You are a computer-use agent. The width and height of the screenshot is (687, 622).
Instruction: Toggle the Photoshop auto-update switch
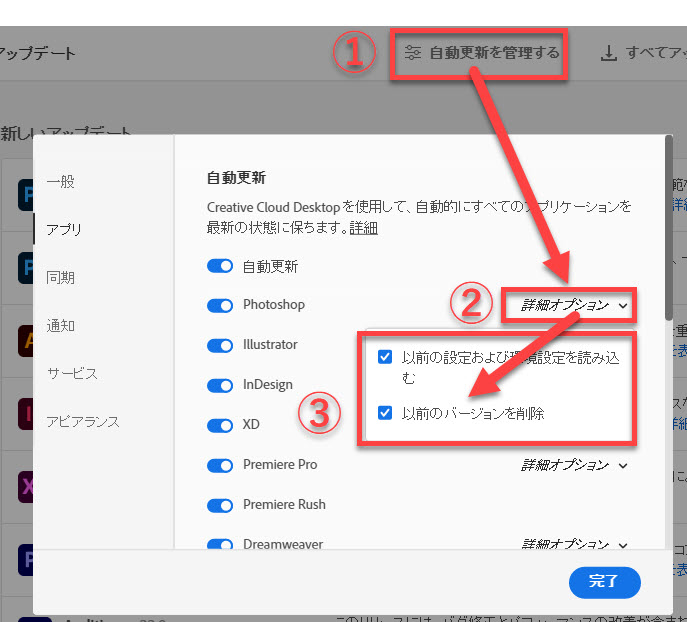(x=220, y=305)
